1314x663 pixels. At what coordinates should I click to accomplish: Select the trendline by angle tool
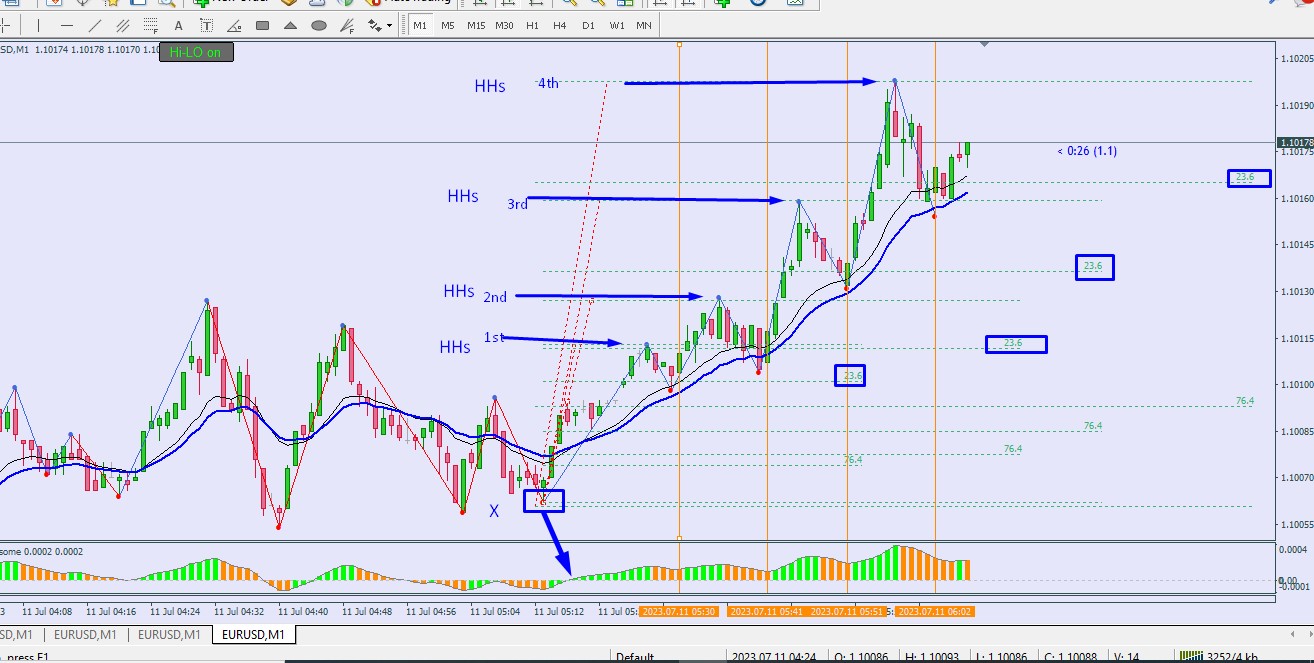(233, 25)
